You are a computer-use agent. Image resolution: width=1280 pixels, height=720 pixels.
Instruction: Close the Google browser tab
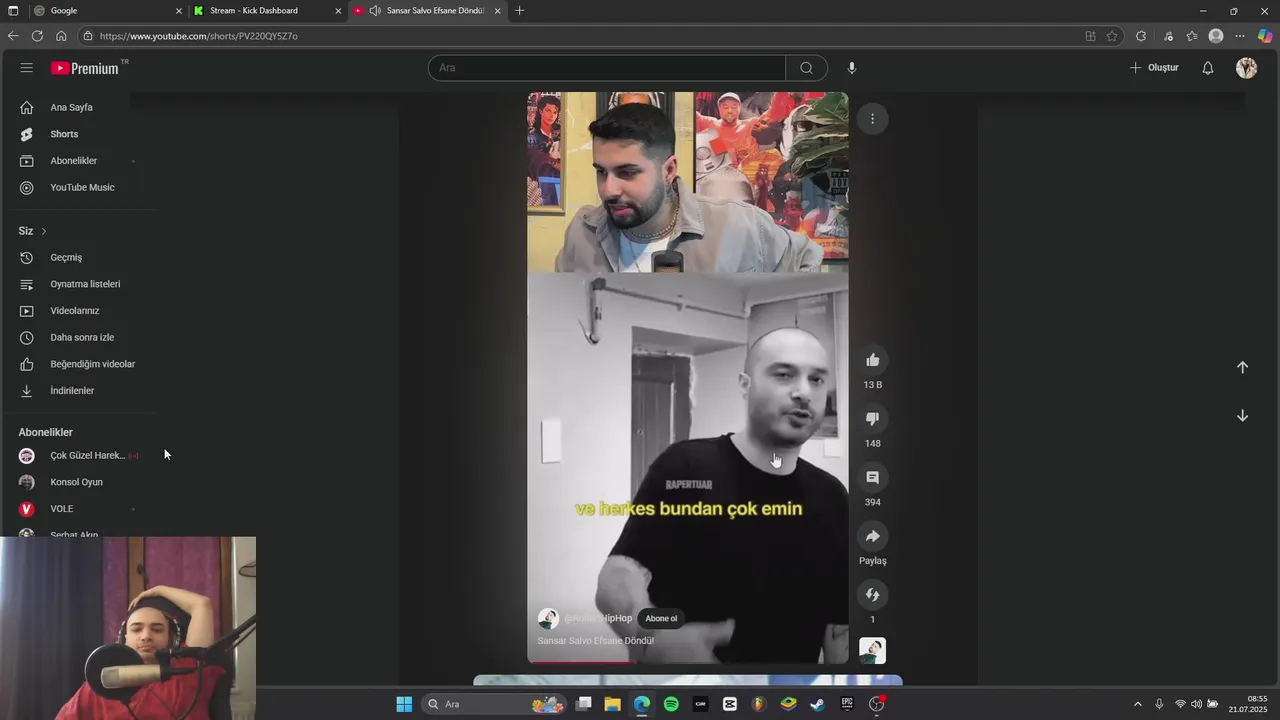coord(179,11)
